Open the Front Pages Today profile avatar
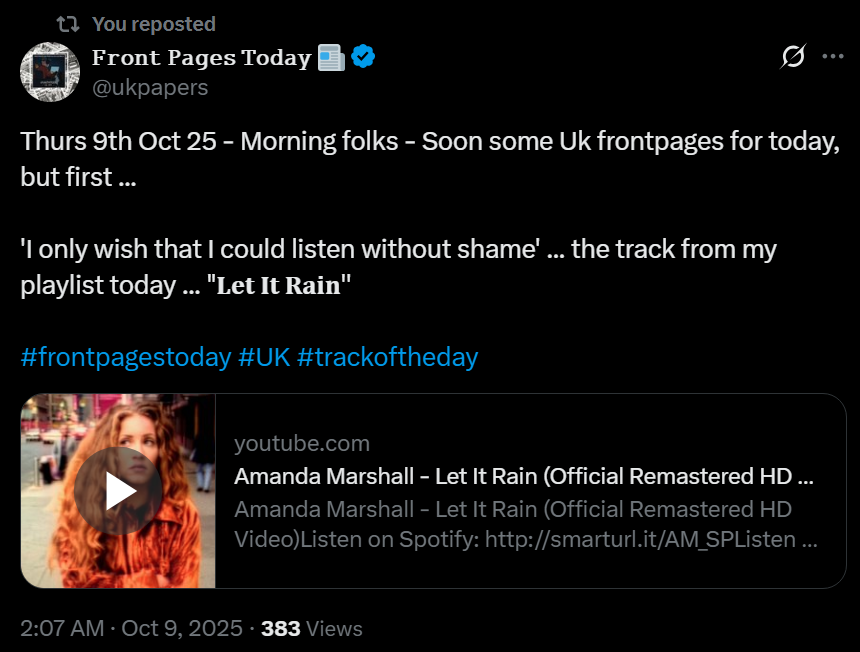 (50, 71)
